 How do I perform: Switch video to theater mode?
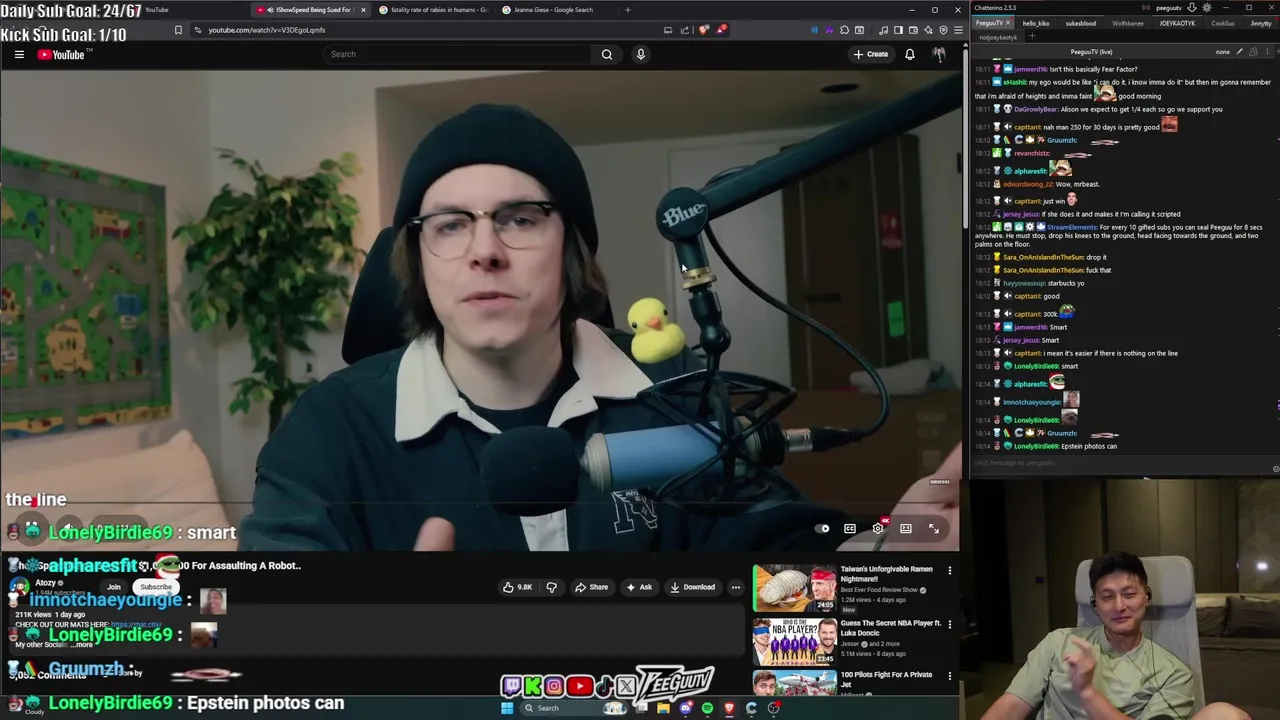(906, 528)
